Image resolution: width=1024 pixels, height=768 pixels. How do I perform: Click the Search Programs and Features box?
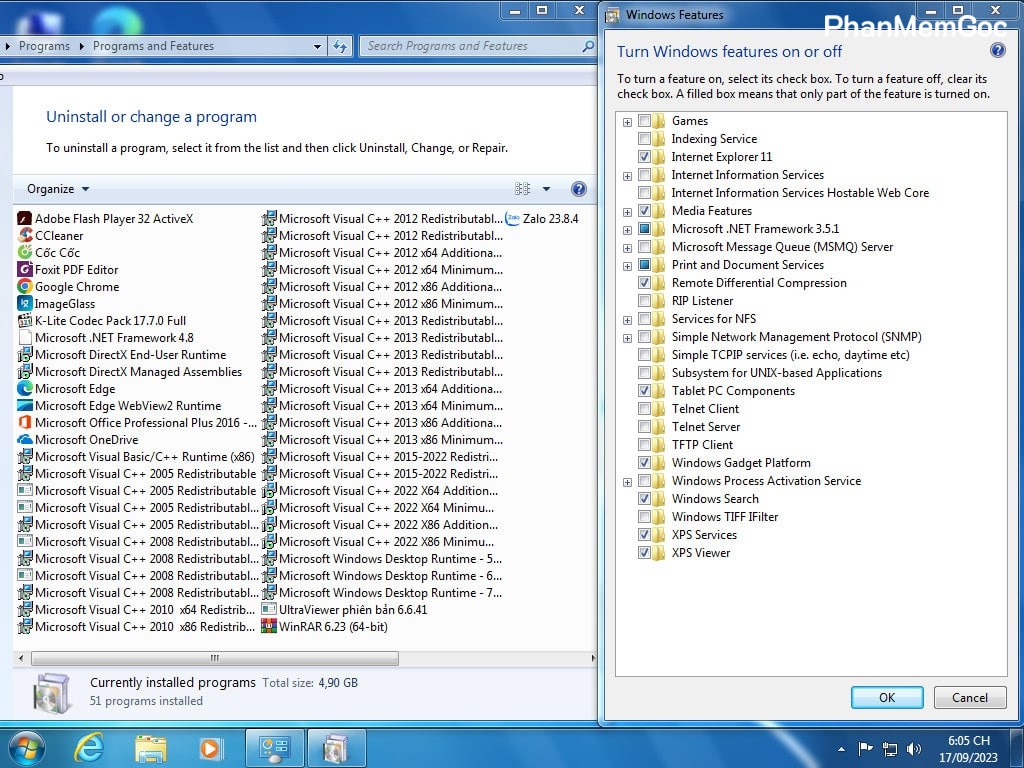tap(470, 46)
